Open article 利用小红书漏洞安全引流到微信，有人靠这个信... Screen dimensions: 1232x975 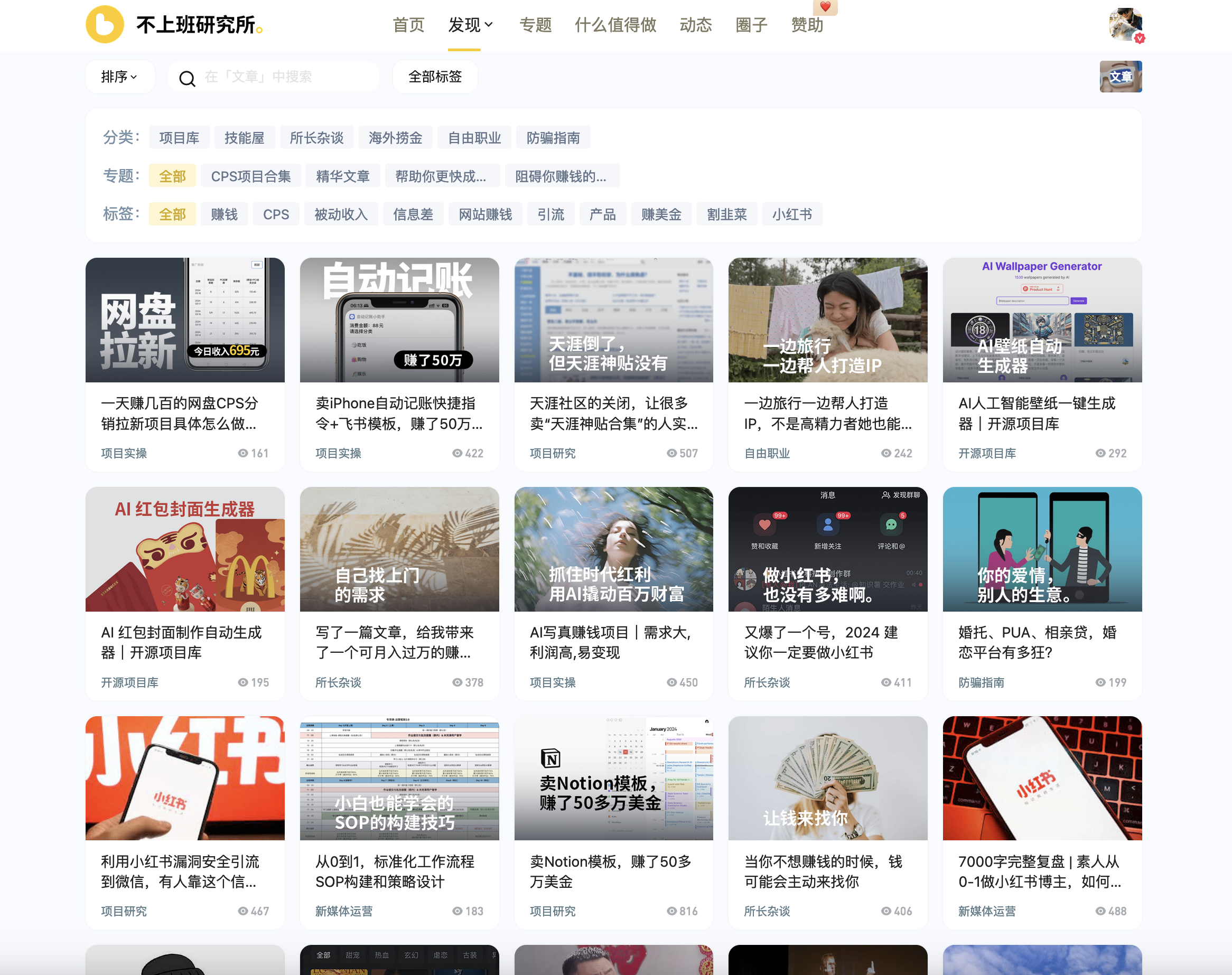point(180,871)
